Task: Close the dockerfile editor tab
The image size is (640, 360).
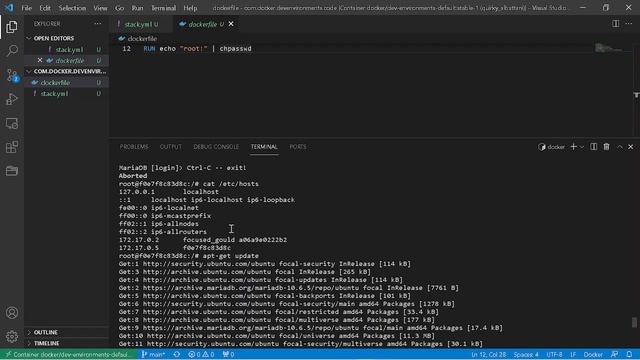Action: [231, 24]
